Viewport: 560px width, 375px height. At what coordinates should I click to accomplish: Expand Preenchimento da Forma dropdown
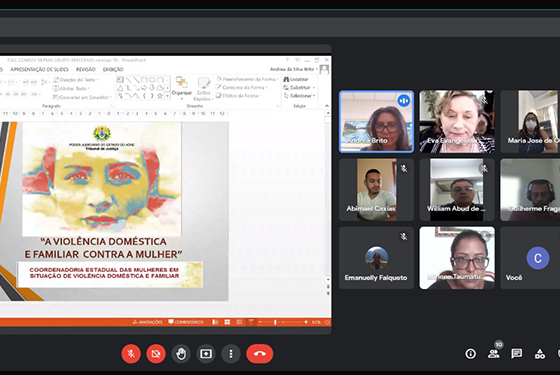(247, 79)
